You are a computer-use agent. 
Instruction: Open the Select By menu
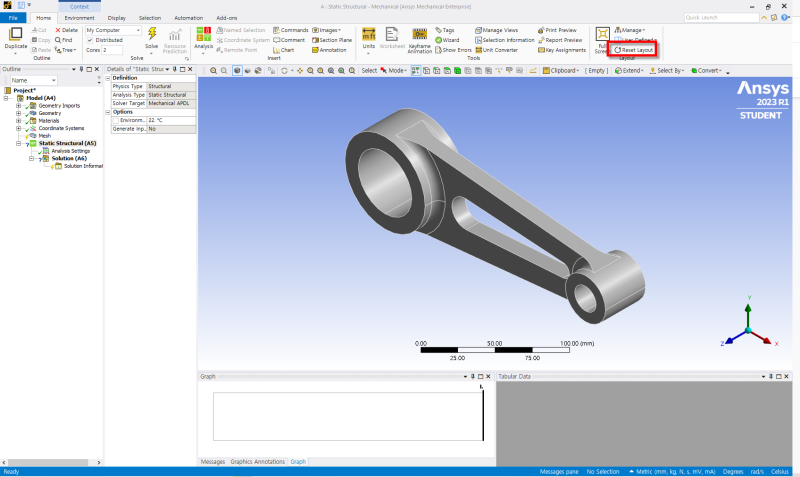tap(667, 71)
